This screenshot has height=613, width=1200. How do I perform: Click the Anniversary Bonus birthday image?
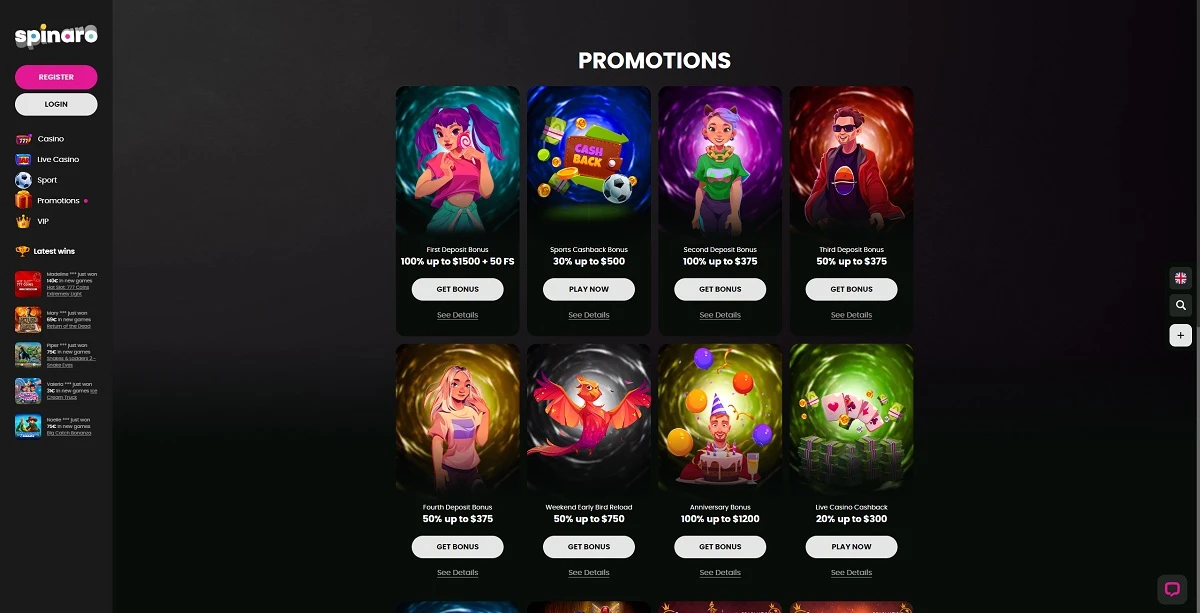click(x=720, y=418)
